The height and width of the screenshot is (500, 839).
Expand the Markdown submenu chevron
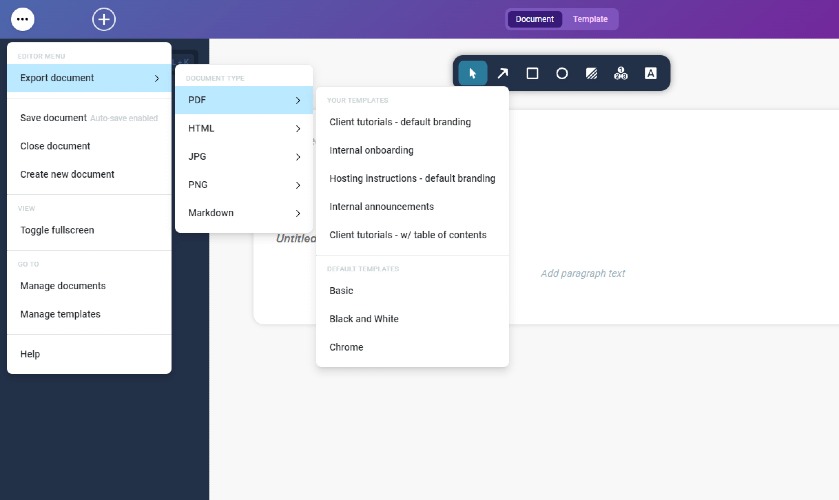point(298,213)
